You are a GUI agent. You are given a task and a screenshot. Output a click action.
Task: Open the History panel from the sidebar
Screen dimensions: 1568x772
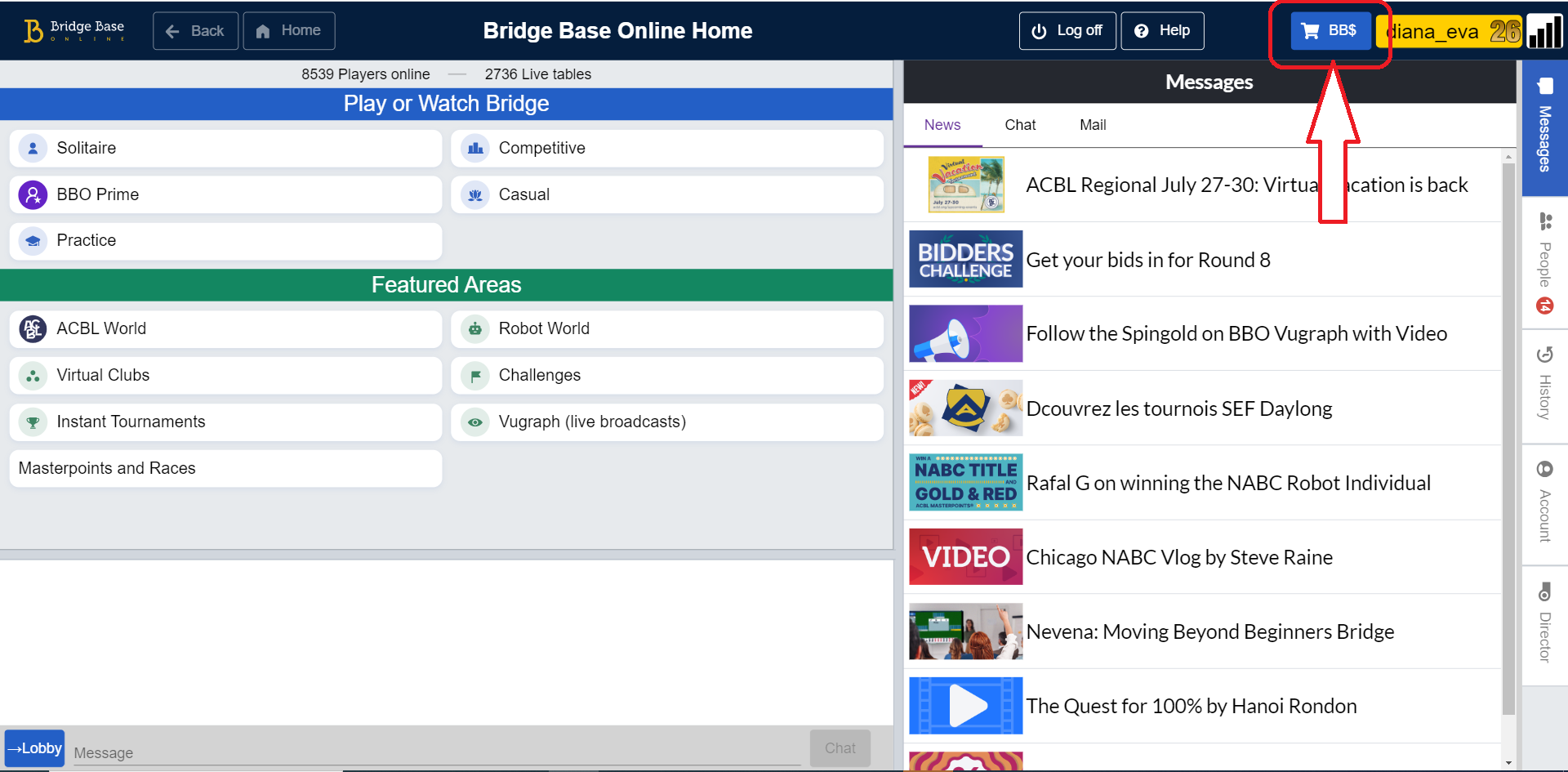pos(1543,355)
